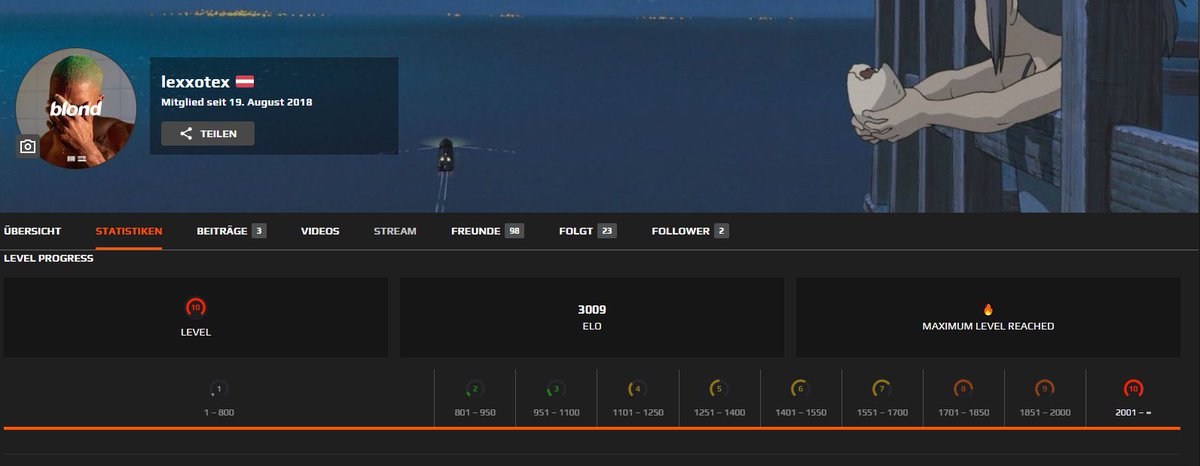Click the '1701 – 1850' ELO range
Image resolution: width=1200 pixels, height=466 pixels.
(963, 412)
